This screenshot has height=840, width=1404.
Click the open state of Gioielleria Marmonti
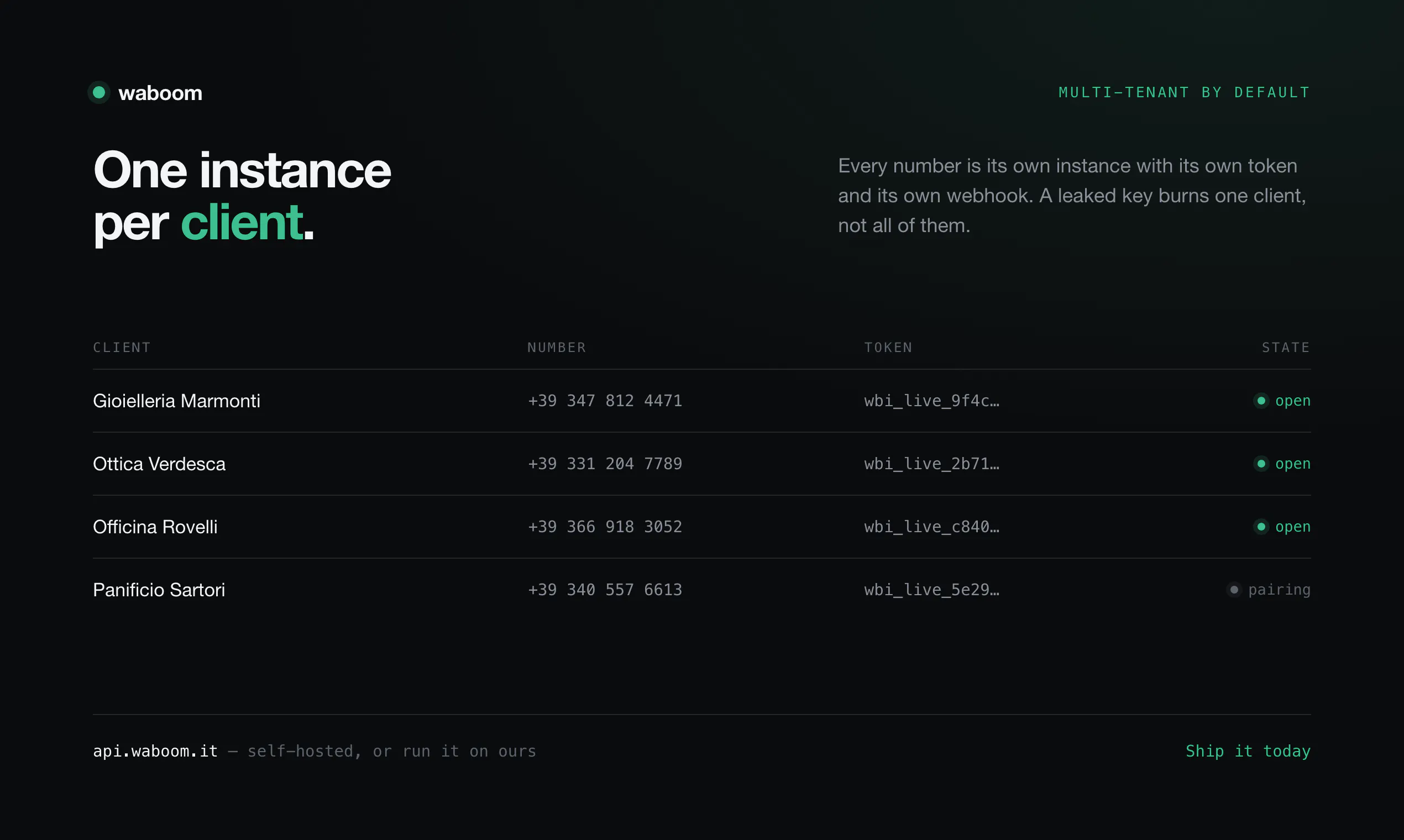[x=1293, y=401]
